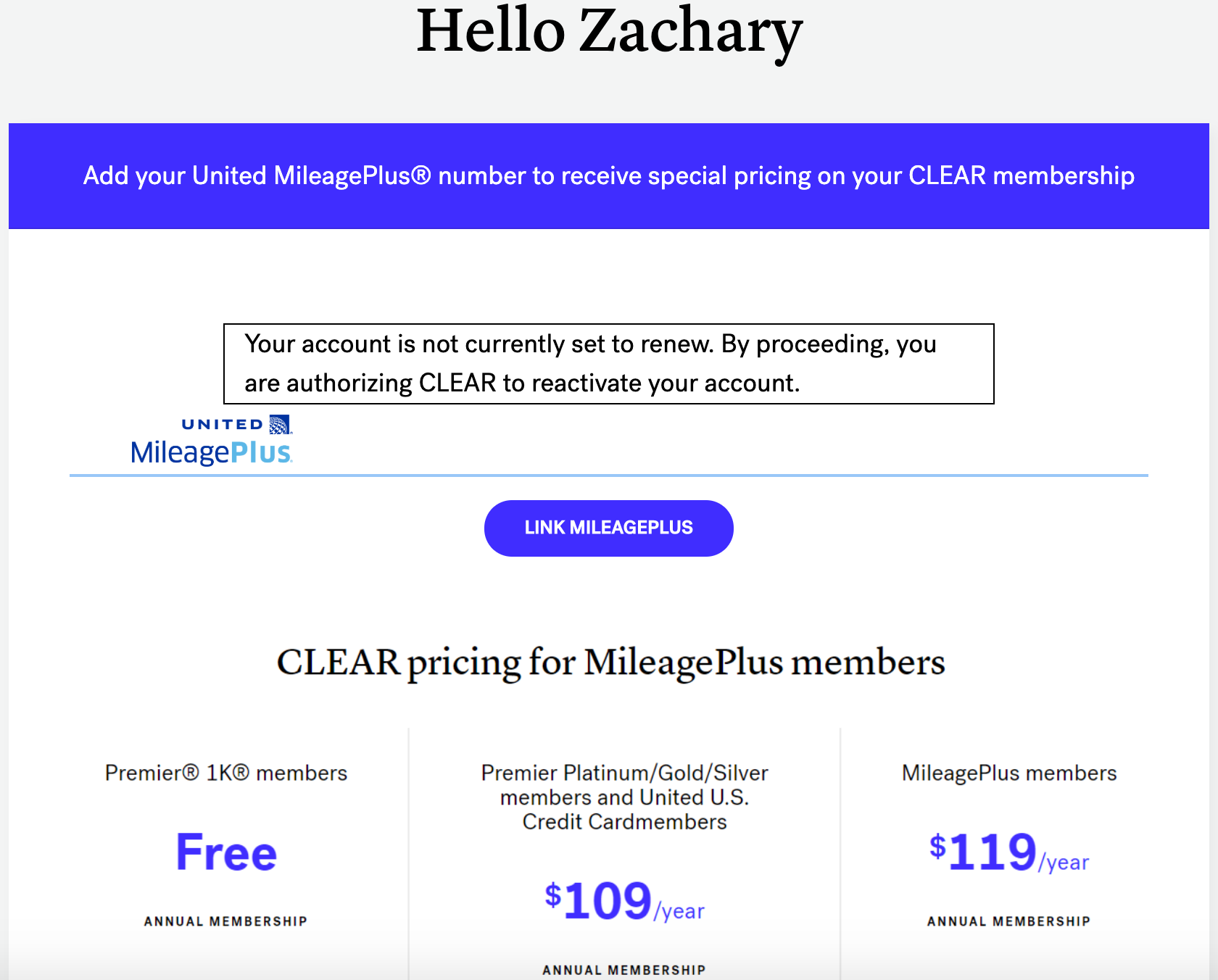Click ANNUAL MEMBERSHIP under the Free price
Screen dimensions: 1218x980
click(x=225, y=921)
